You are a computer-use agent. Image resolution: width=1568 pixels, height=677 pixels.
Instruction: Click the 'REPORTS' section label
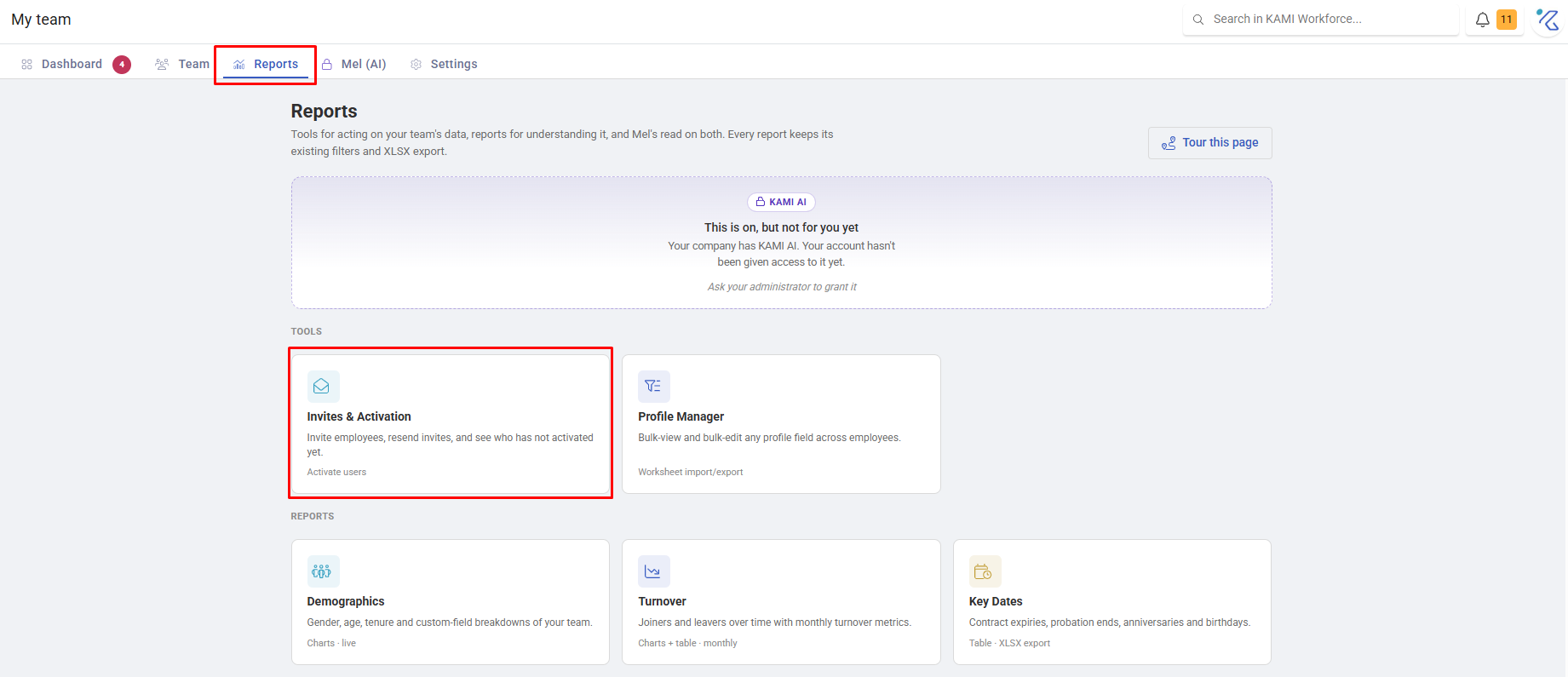click(313, 516)
